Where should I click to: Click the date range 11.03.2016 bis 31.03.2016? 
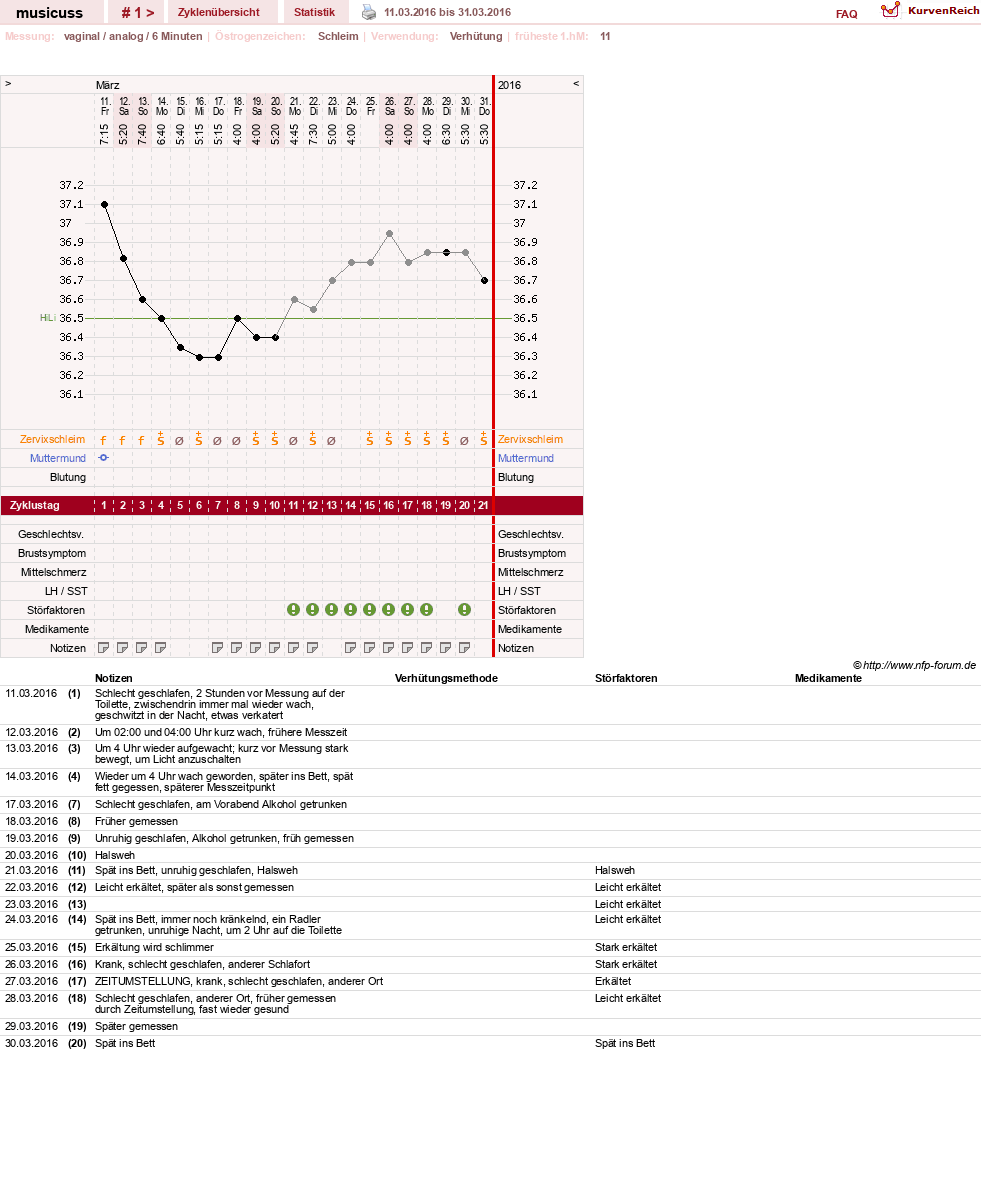(447, 12)
